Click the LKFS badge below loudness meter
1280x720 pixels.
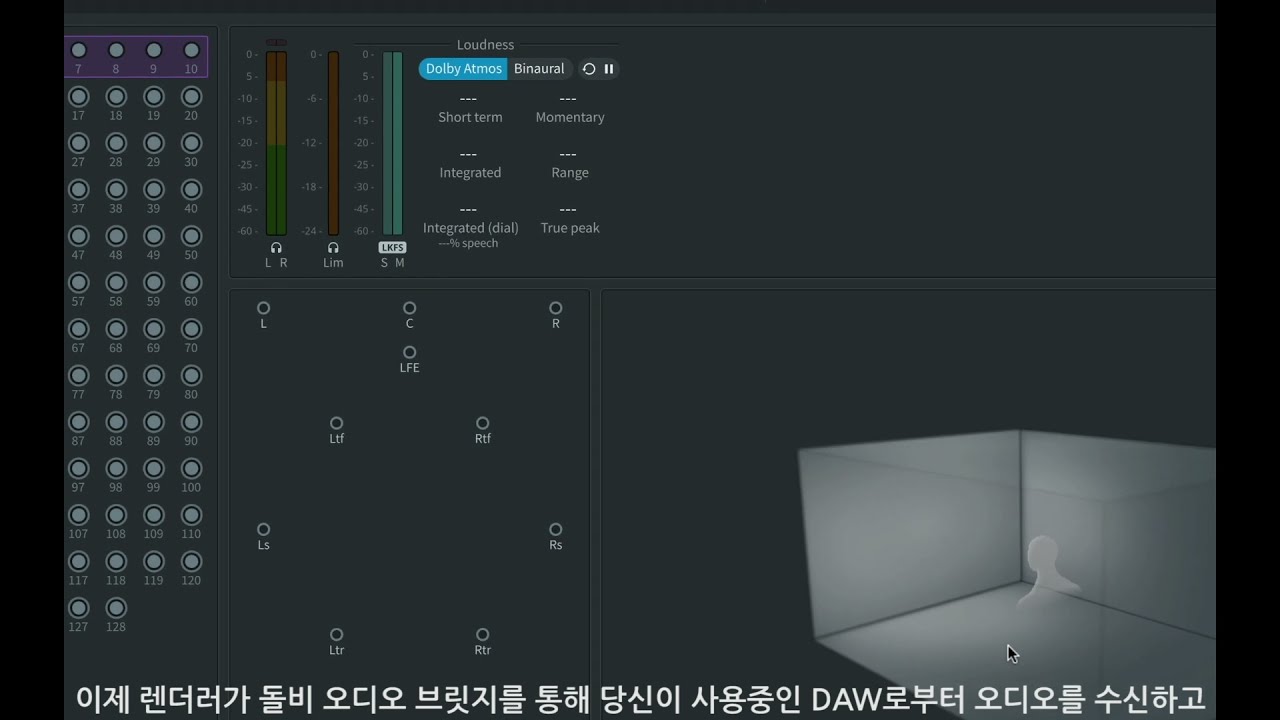(x=392, y=247)
